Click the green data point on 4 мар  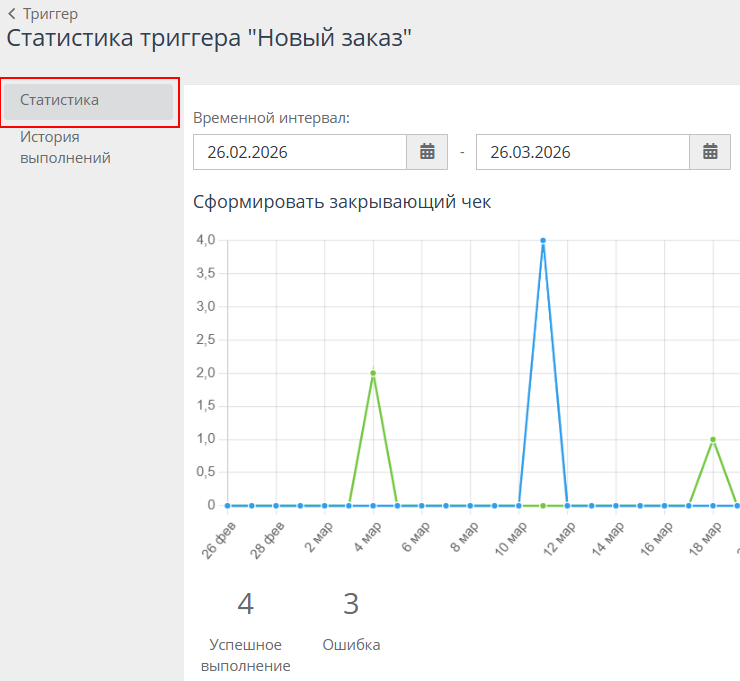pos(373,373)
